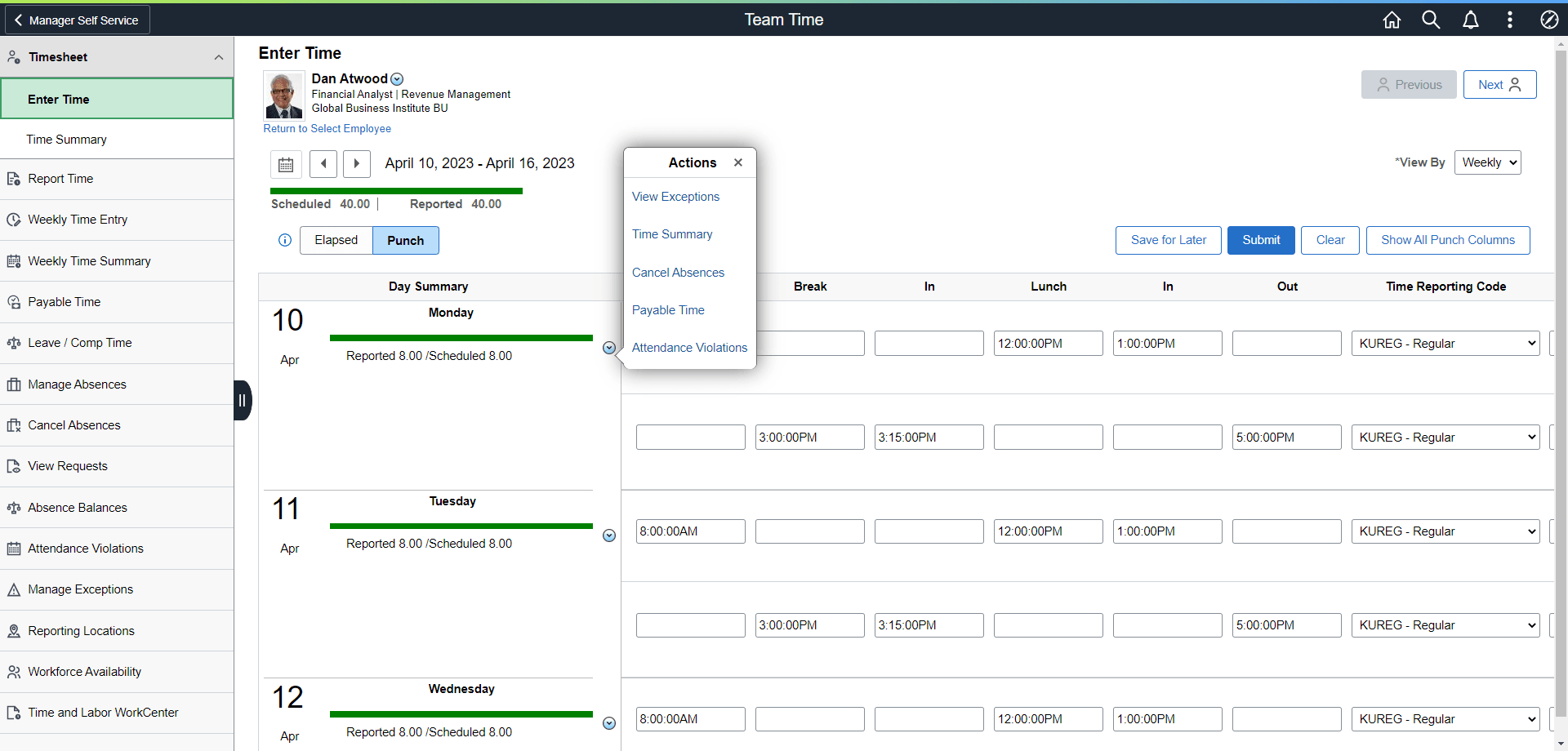Open Payable Time in the sidebar

tap(117, 302)
